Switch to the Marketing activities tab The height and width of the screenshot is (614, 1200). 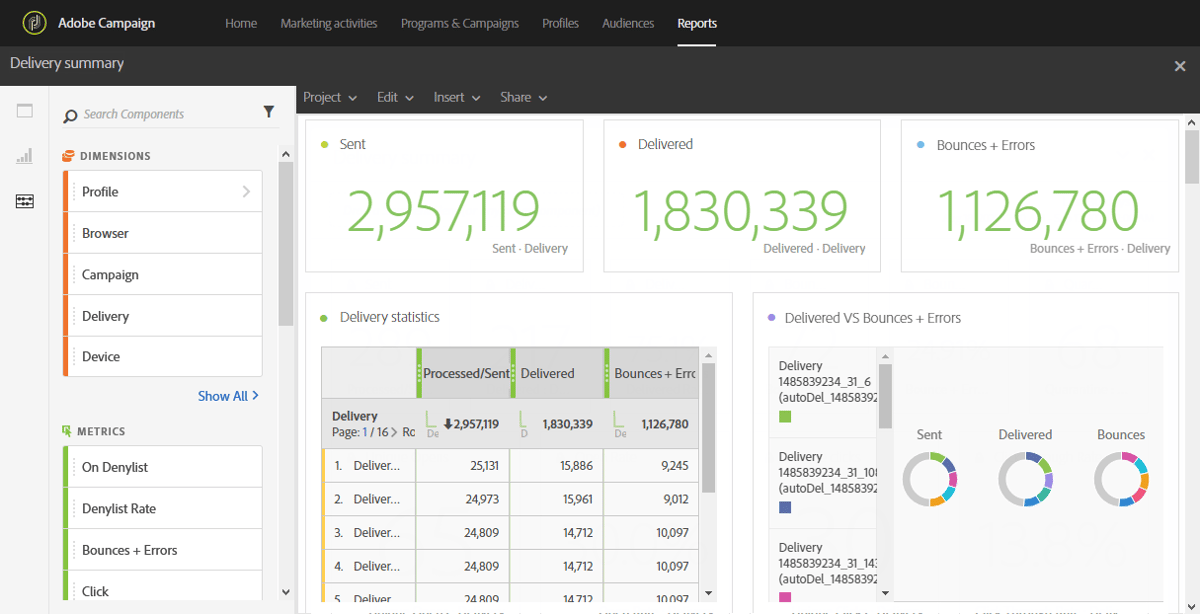point(329,23)
